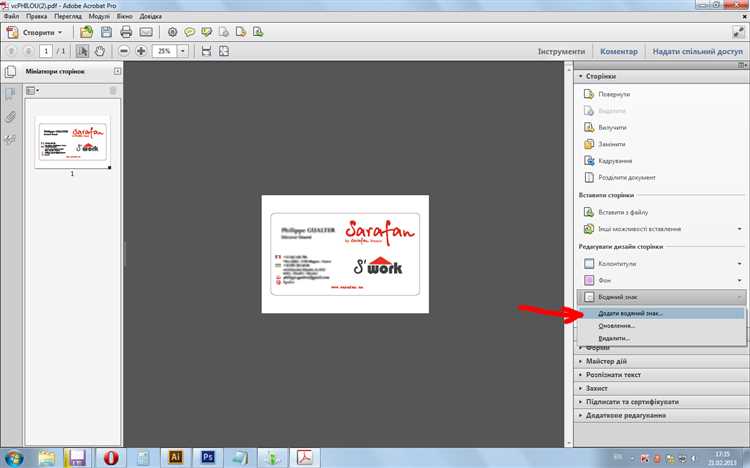Click the Send email envelope icon
The height and width of the screenshot is (468, 750).
pyautogui.click(x=146, y=32)
